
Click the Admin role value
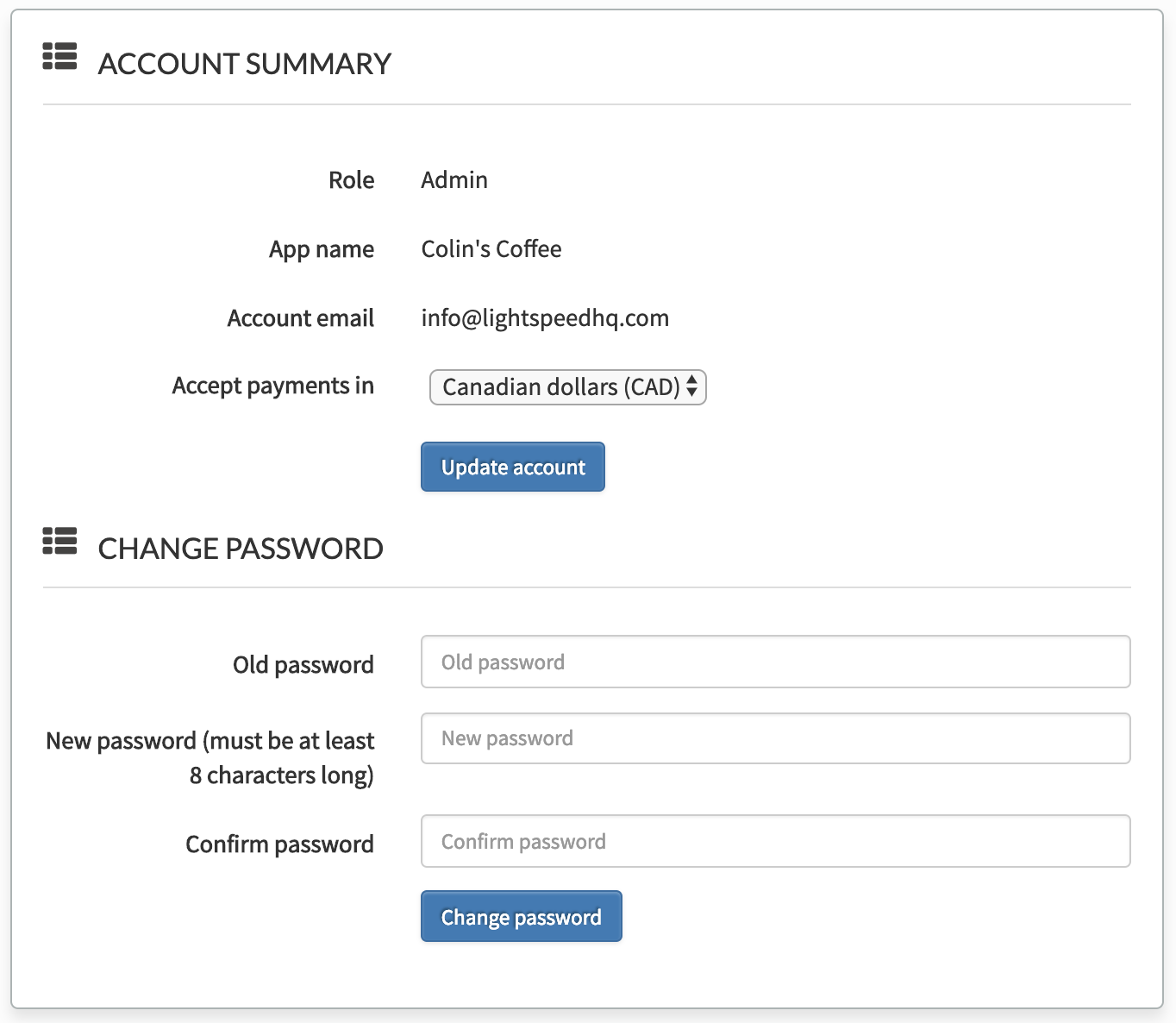[x=454, y=180]
